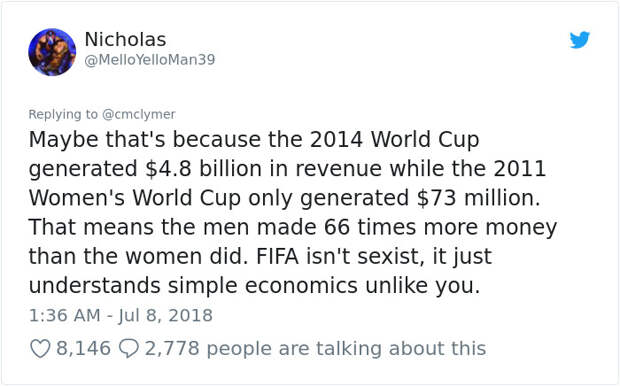
Task: Open replies via the speech bubble icon
Action: pos(129,349)
